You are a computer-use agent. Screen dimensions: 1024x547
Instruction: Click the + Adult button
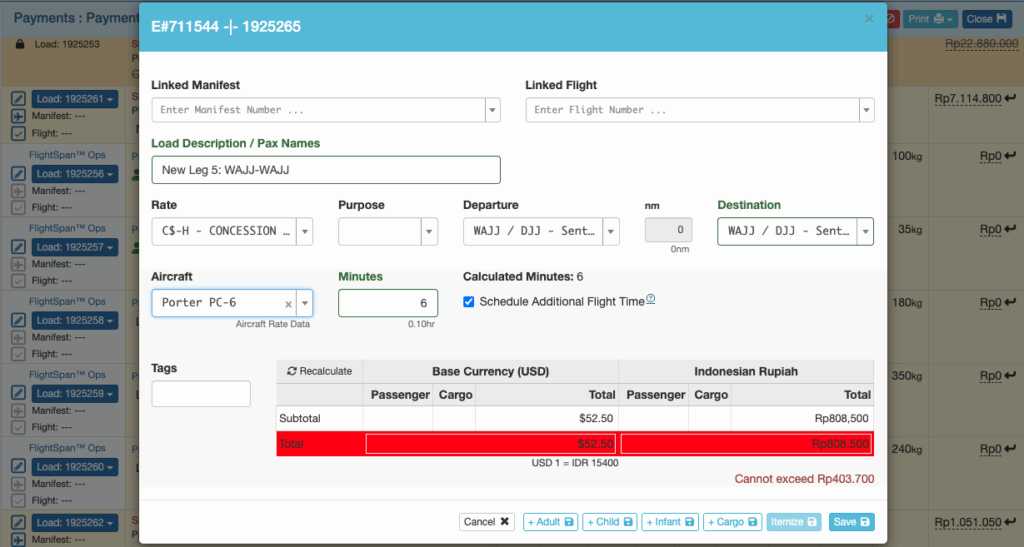(549, 522)
